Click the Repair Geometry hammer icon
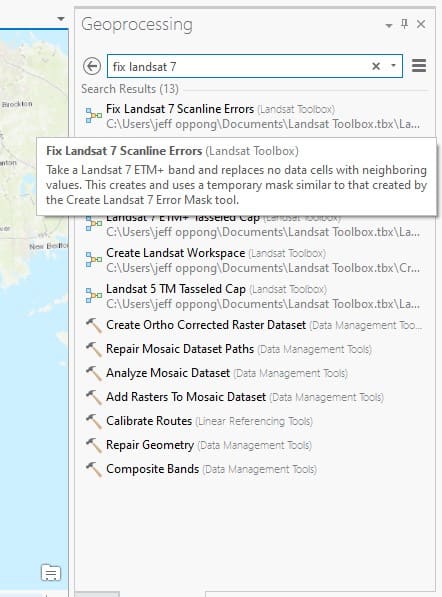Image resolution: width=442 pixels, height=597 pixels. tap(94, 445)
